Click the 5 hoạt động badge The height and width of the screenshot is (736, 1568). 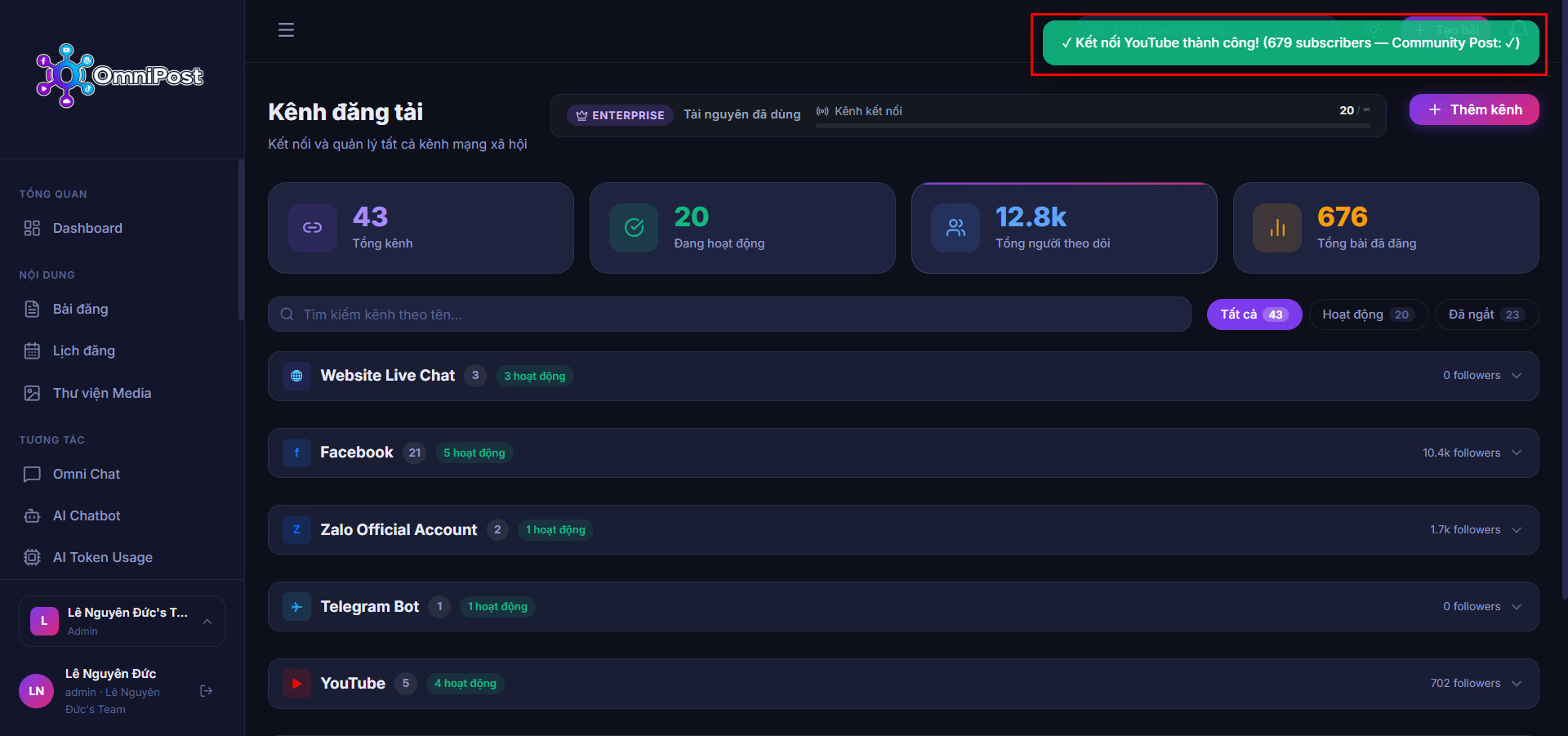(x=474, y=453)
